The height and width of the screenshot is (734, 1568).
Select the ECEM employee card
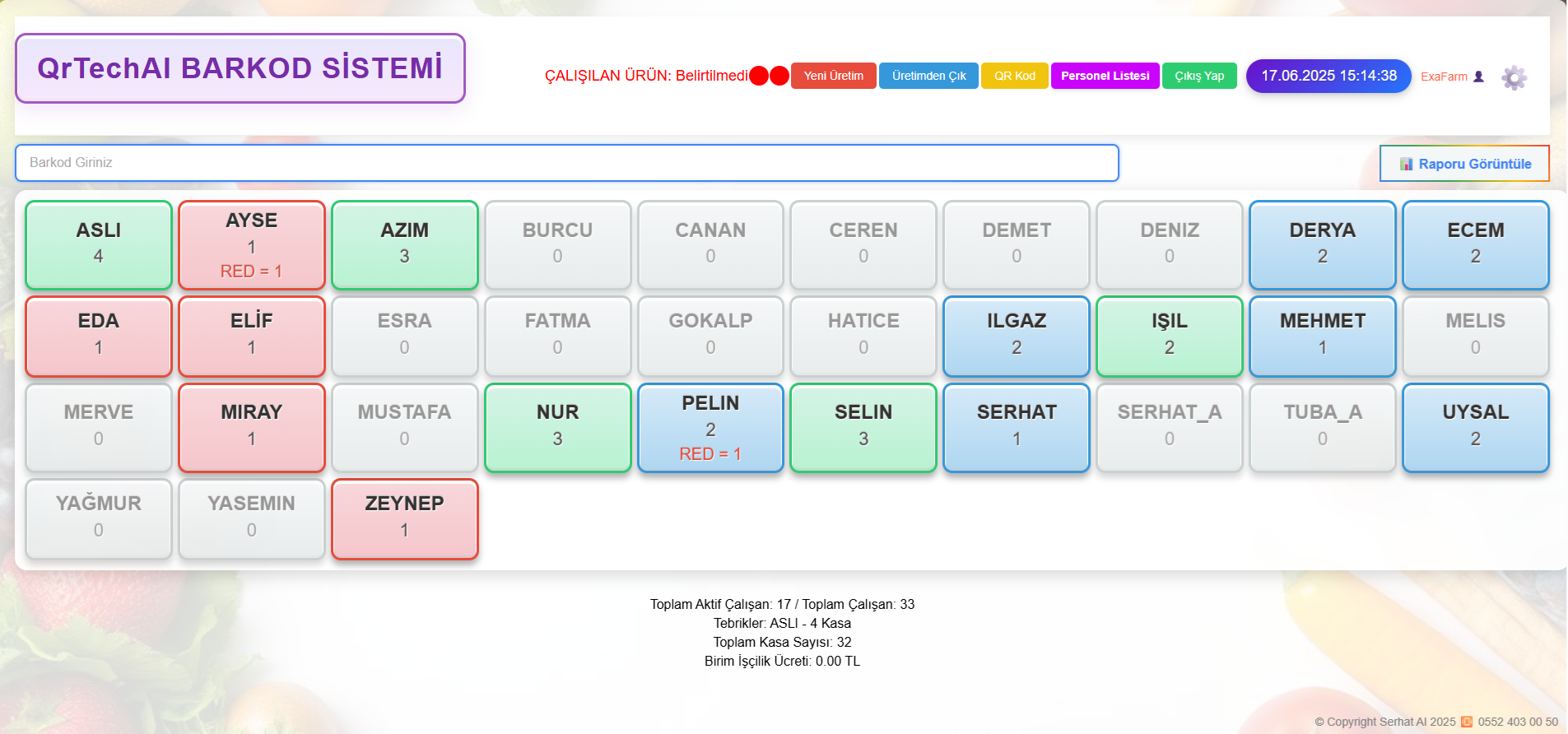point(1476,245)
